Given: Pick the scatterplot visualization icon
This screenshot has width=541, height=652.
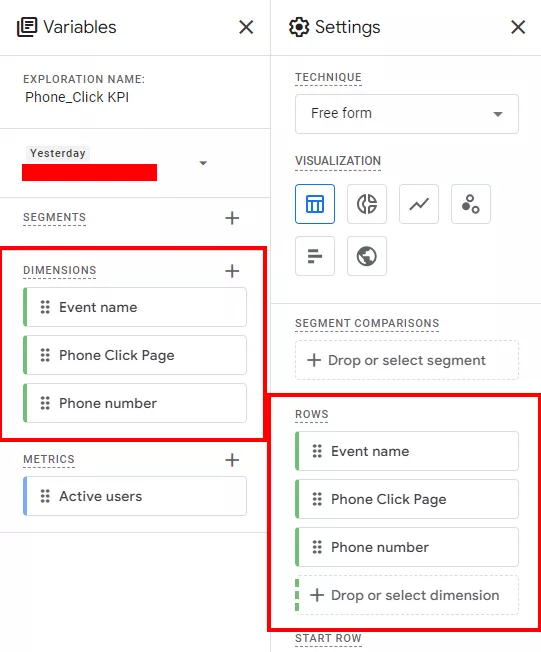Looking at the screenshot, I should 471,204.
